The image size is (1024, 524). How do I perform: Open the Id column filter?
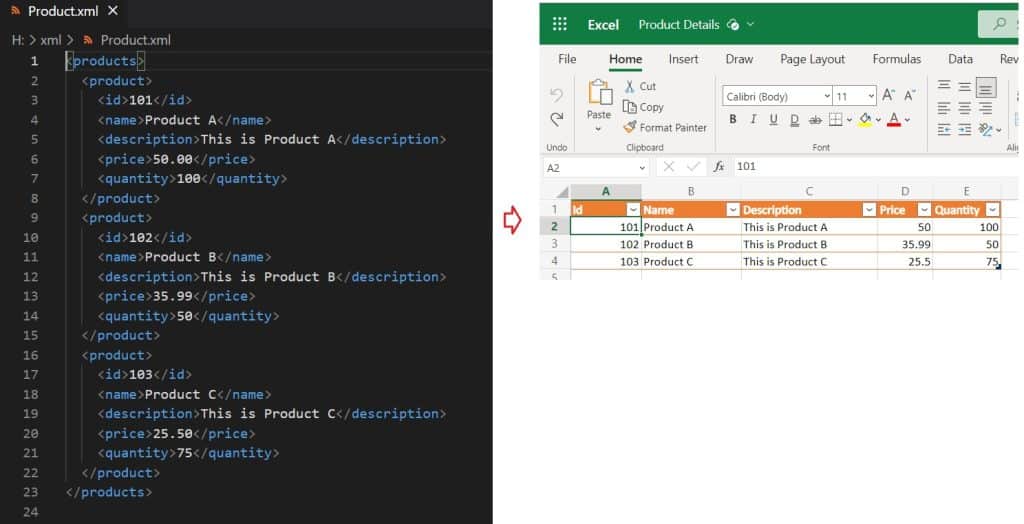tap(633, 210)
